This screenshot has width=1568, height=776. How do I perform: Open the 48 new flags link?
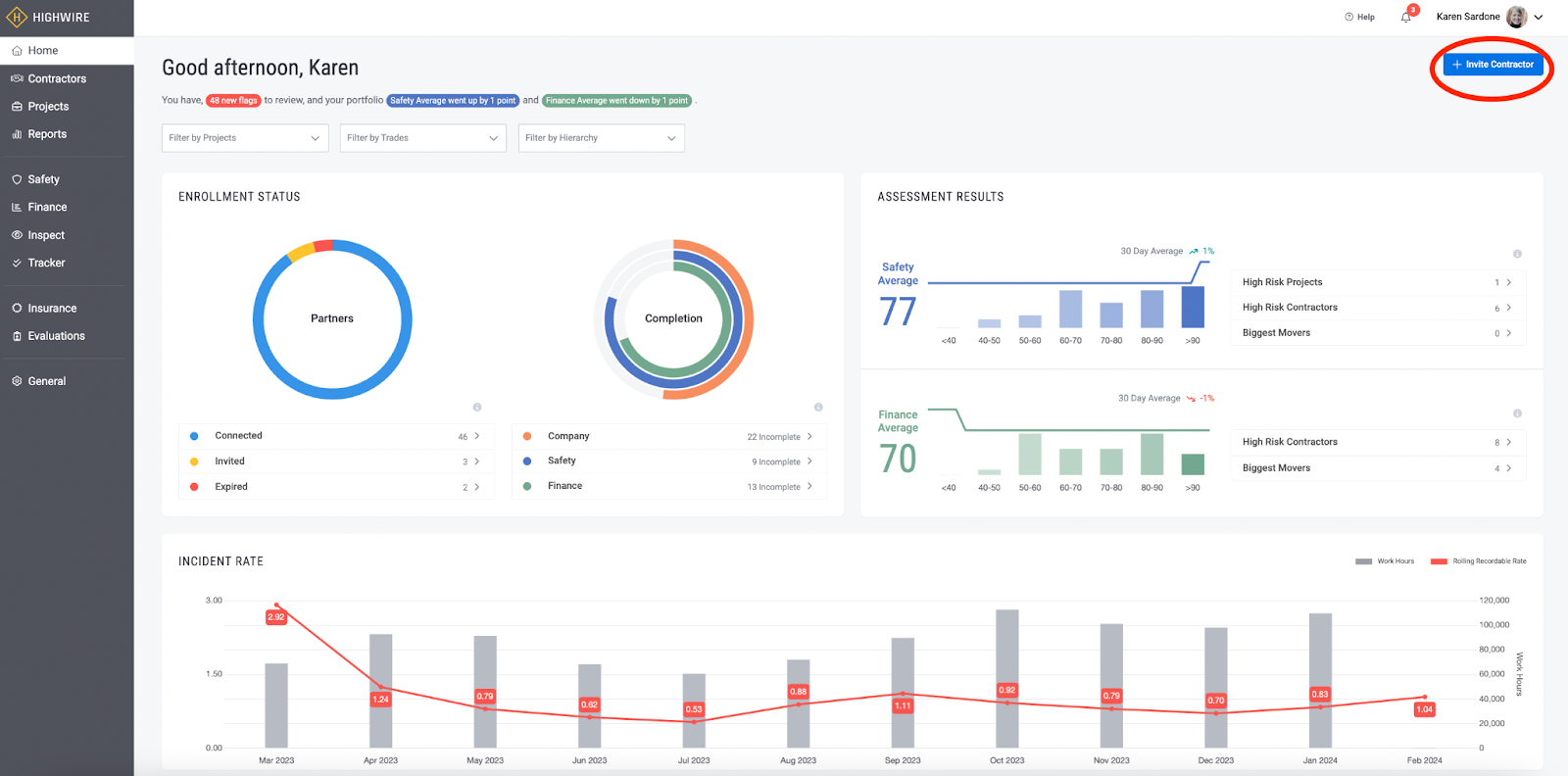pos(233,101)
